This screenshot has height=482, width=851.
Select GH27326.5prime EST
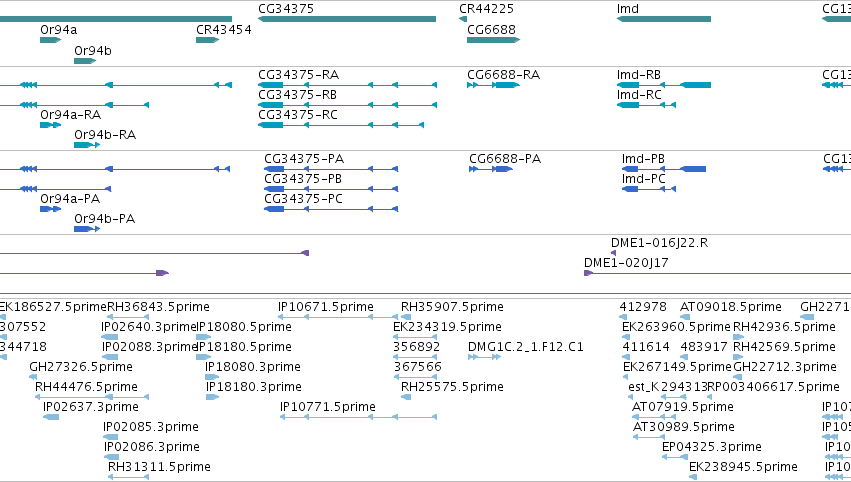[33, 377]
